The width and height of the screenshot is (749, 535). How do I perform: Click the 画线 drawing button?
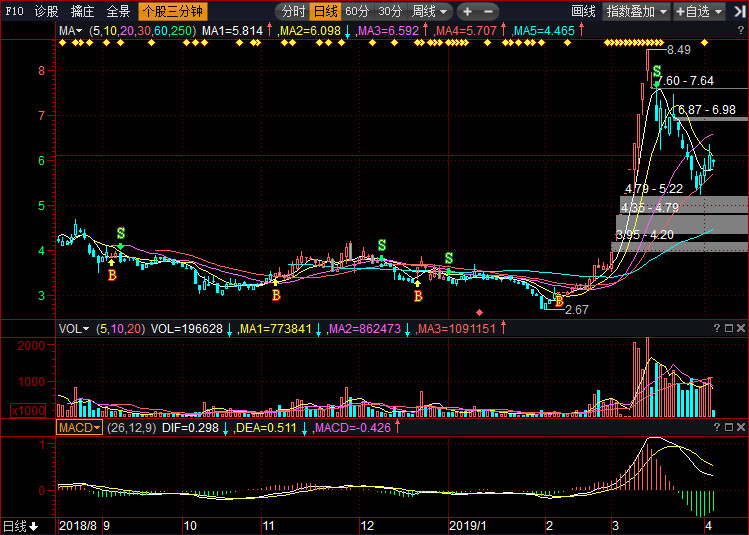point(583,12)
